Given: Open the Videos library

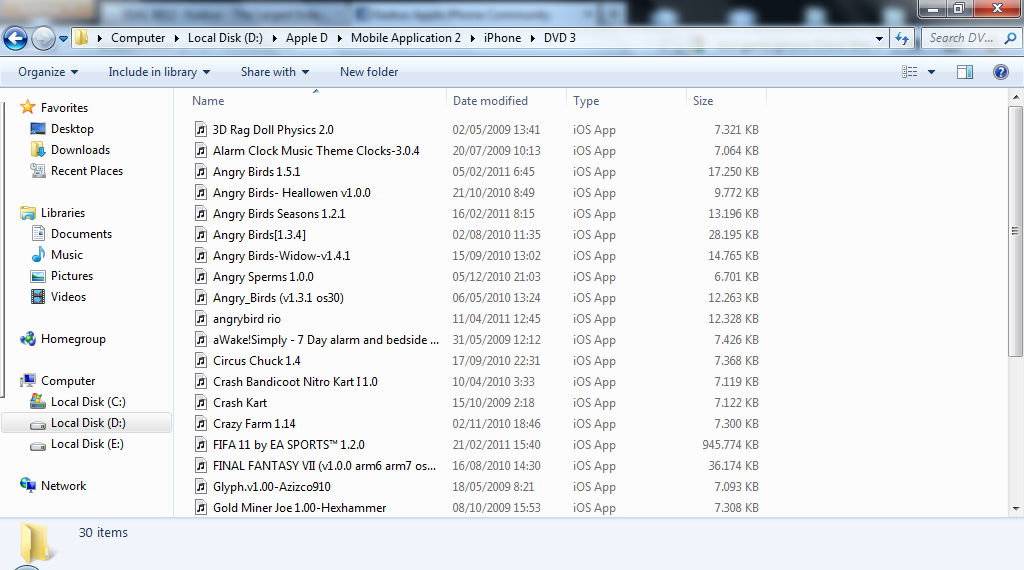Looking at the screenshot, I should (68, 296).
